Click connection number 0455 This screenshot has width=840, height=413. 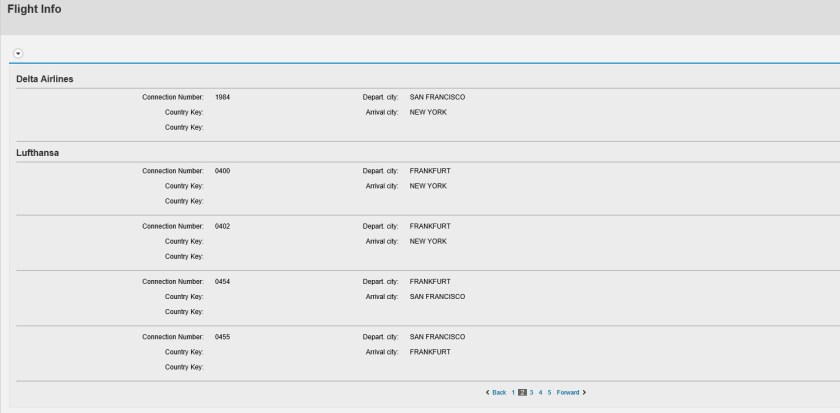222,336
